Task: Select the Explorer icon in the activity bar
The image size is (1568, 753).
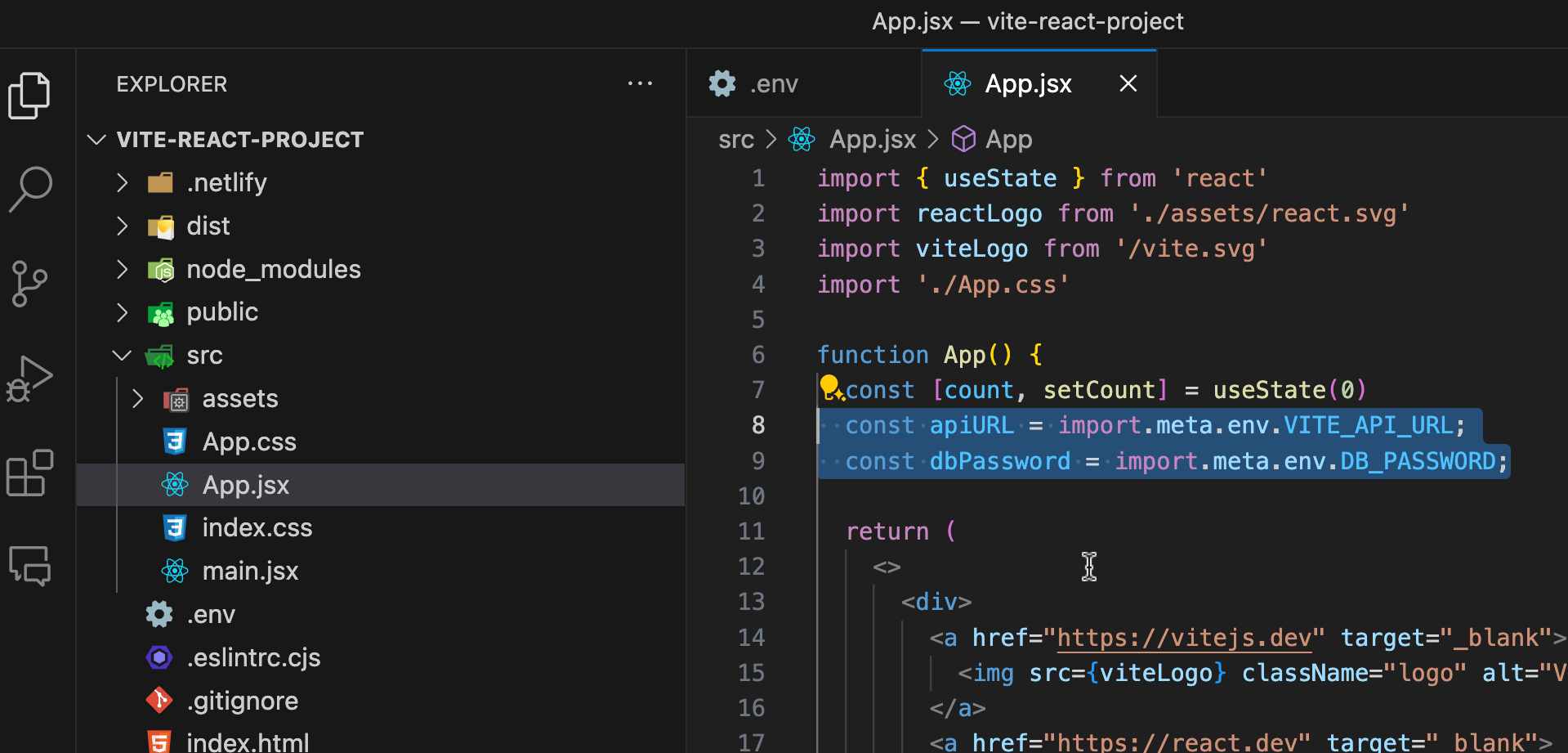Action: [30, 95]
